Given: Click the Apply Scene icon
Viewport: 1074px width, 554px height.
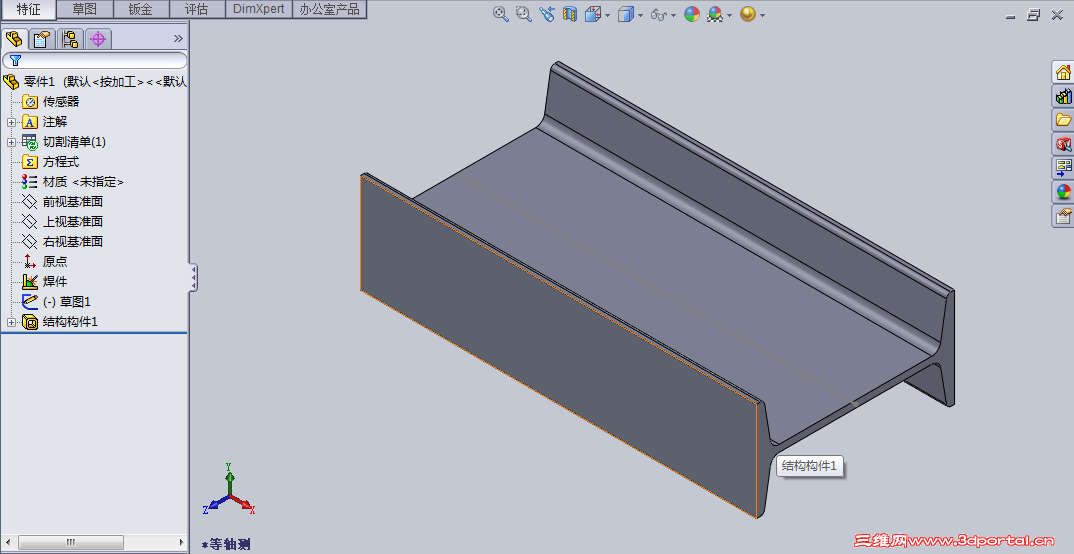Looking at the screenshot, I should click(x=715, y=14).
